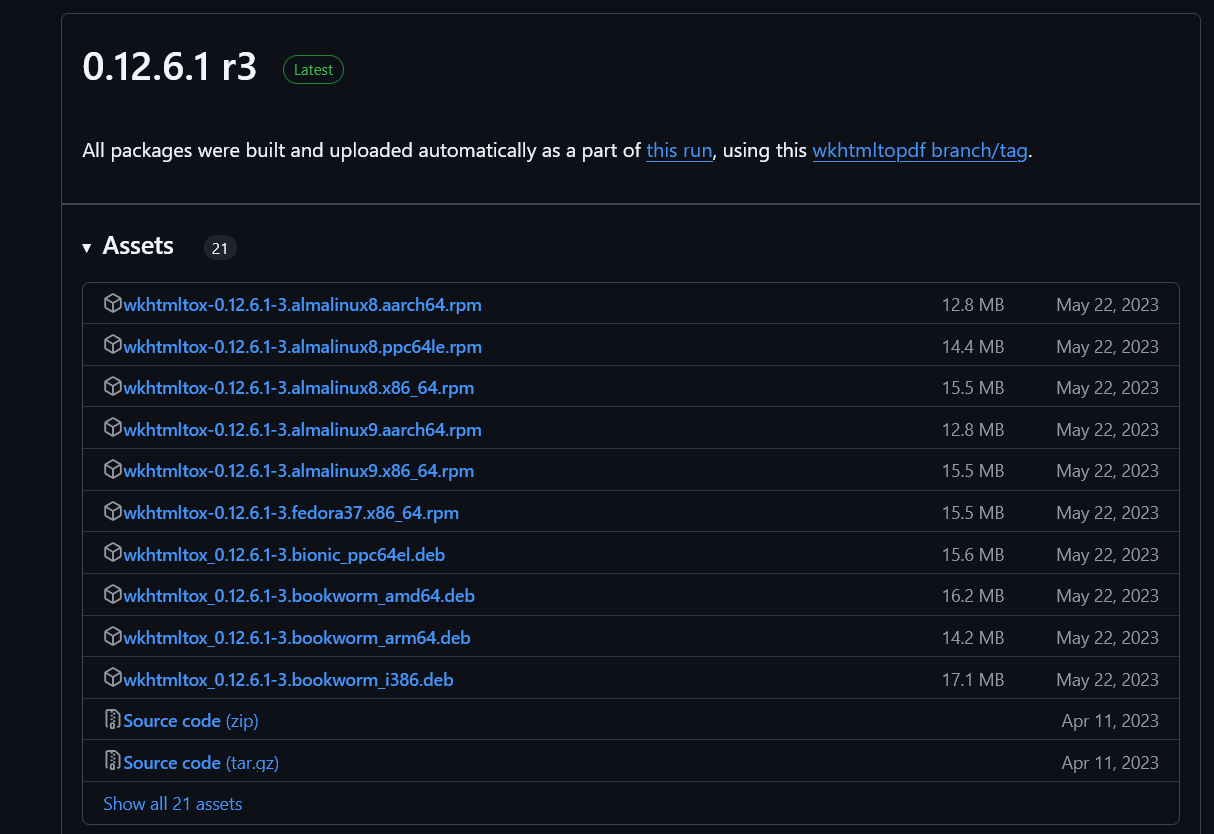Click the 12.8 MB size of almalinux8.aarch64.rpm
This screenshot has height=834, width=1214.
tap(973, 305)
